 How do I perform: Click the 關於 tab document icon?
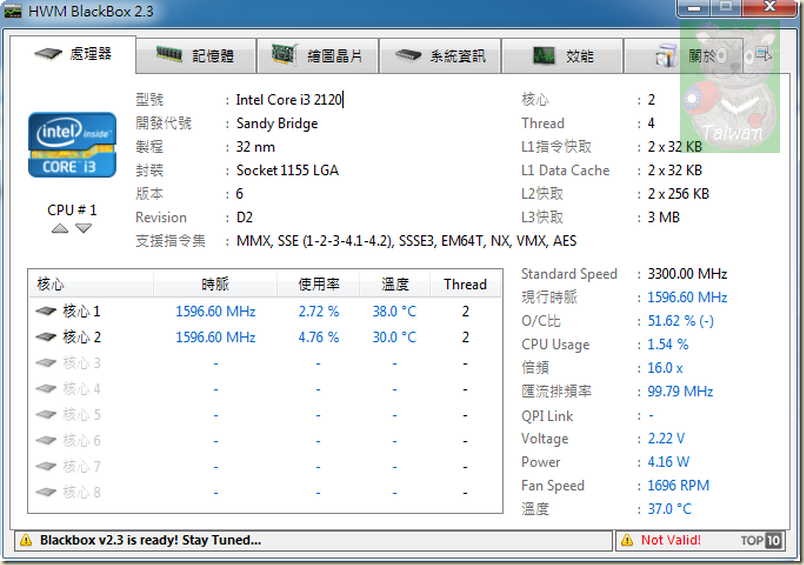tap(666, 55)
